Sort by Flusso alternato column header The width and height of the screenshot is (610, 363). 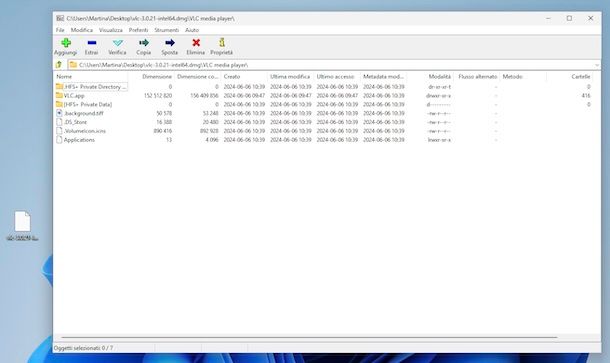(477, 77)
